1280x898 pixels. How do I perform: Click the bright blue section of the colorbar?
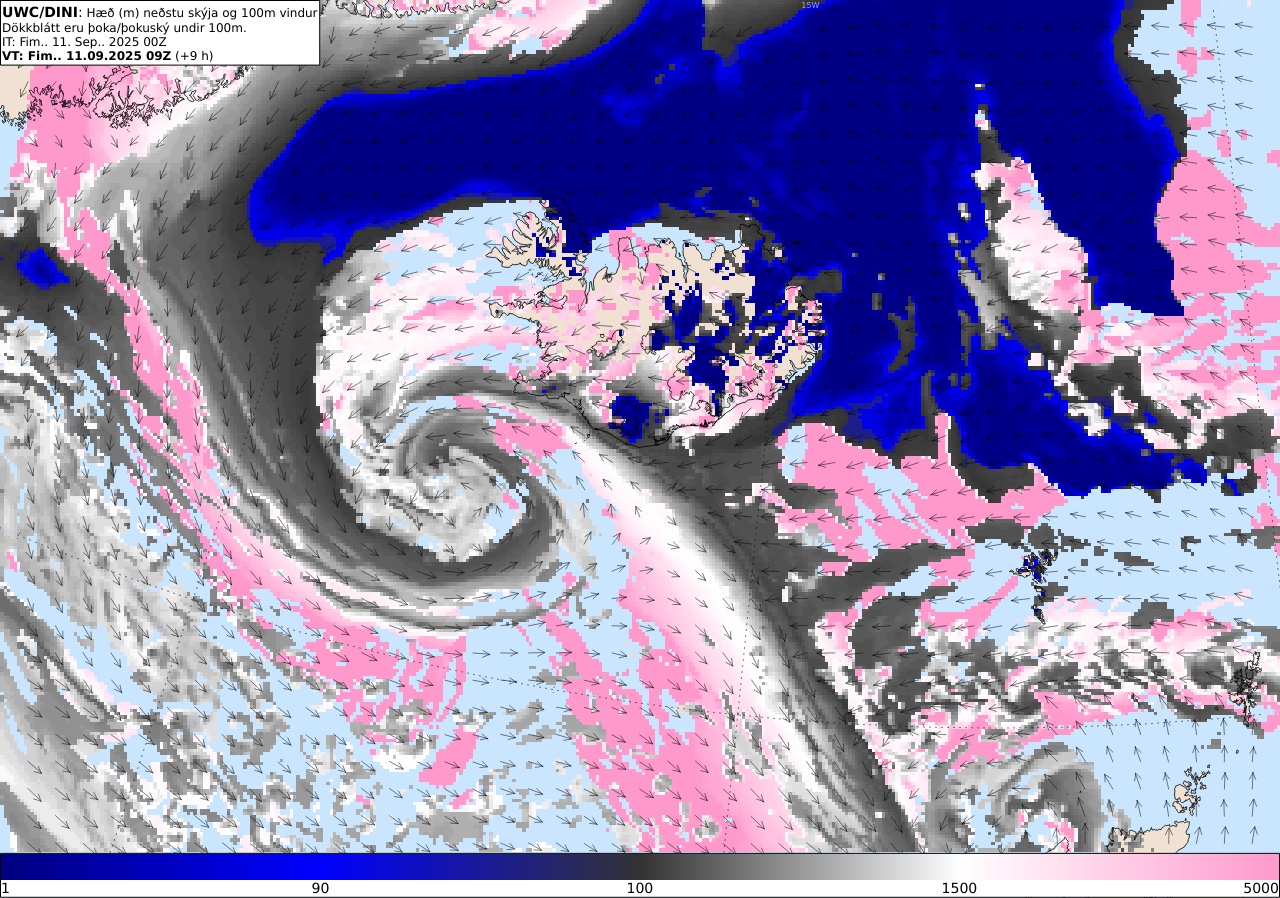tap(320, 866)
